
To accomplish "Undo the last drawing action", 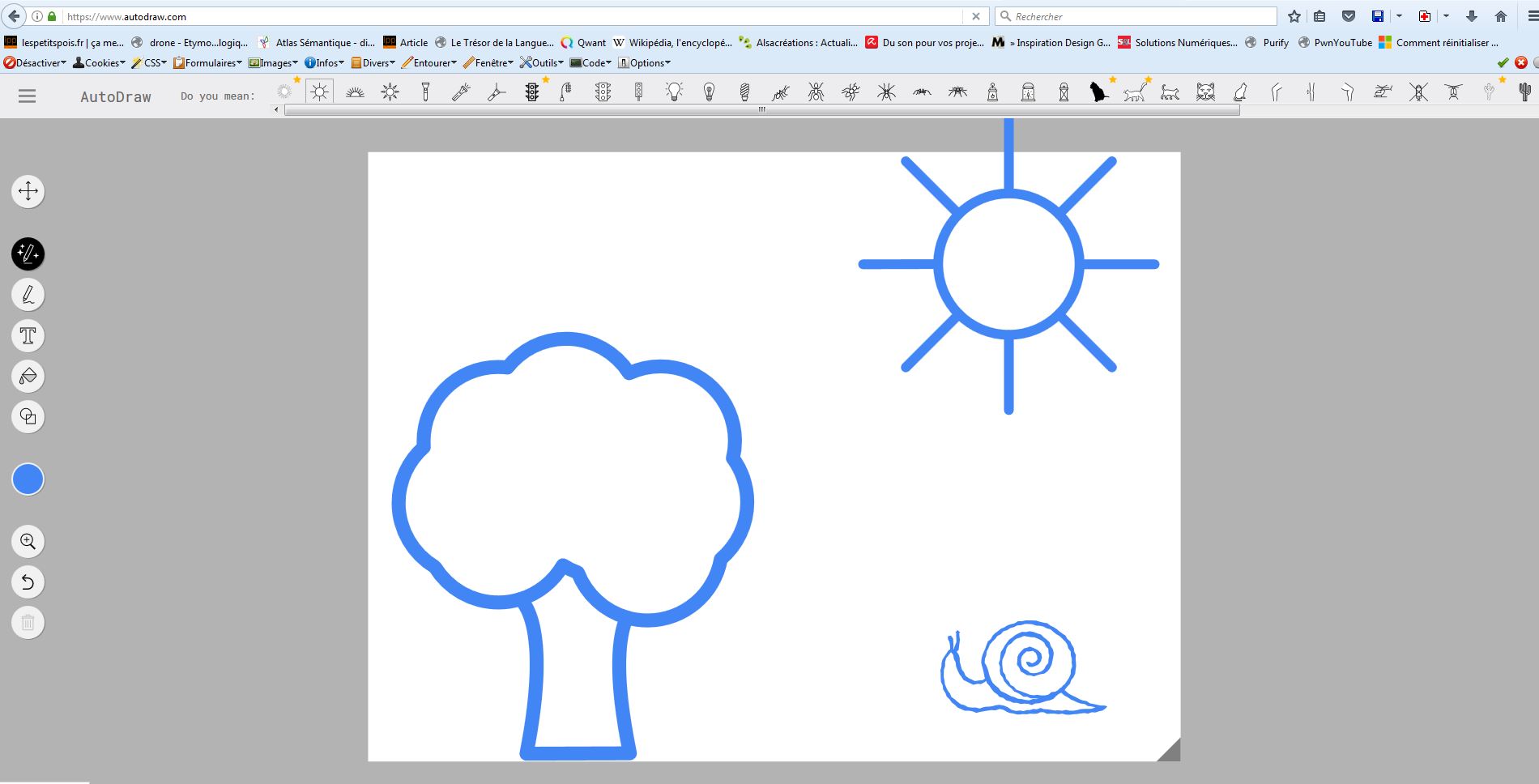I will pos(28,582).
